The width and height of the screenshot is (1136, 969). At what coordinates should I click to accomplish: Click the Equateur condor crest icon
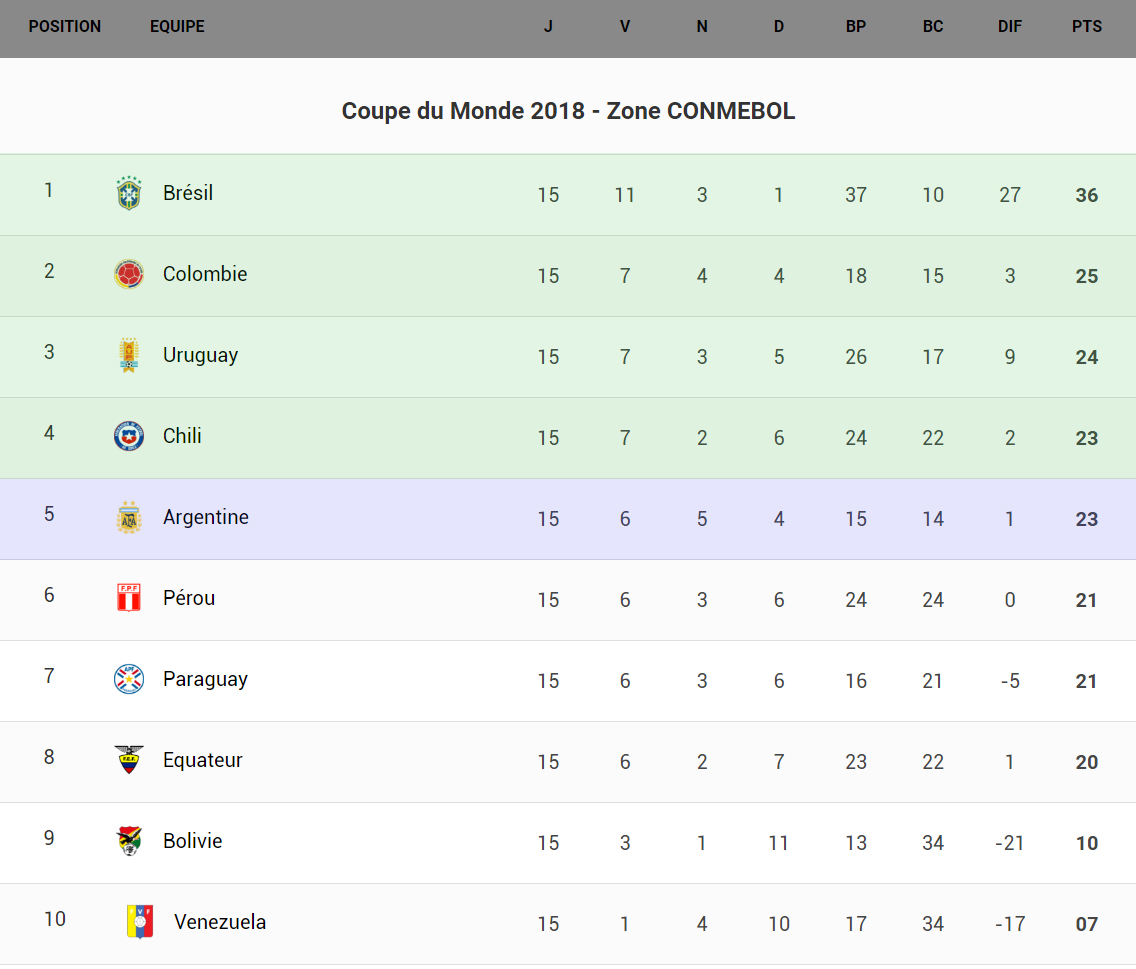point(129,760)
